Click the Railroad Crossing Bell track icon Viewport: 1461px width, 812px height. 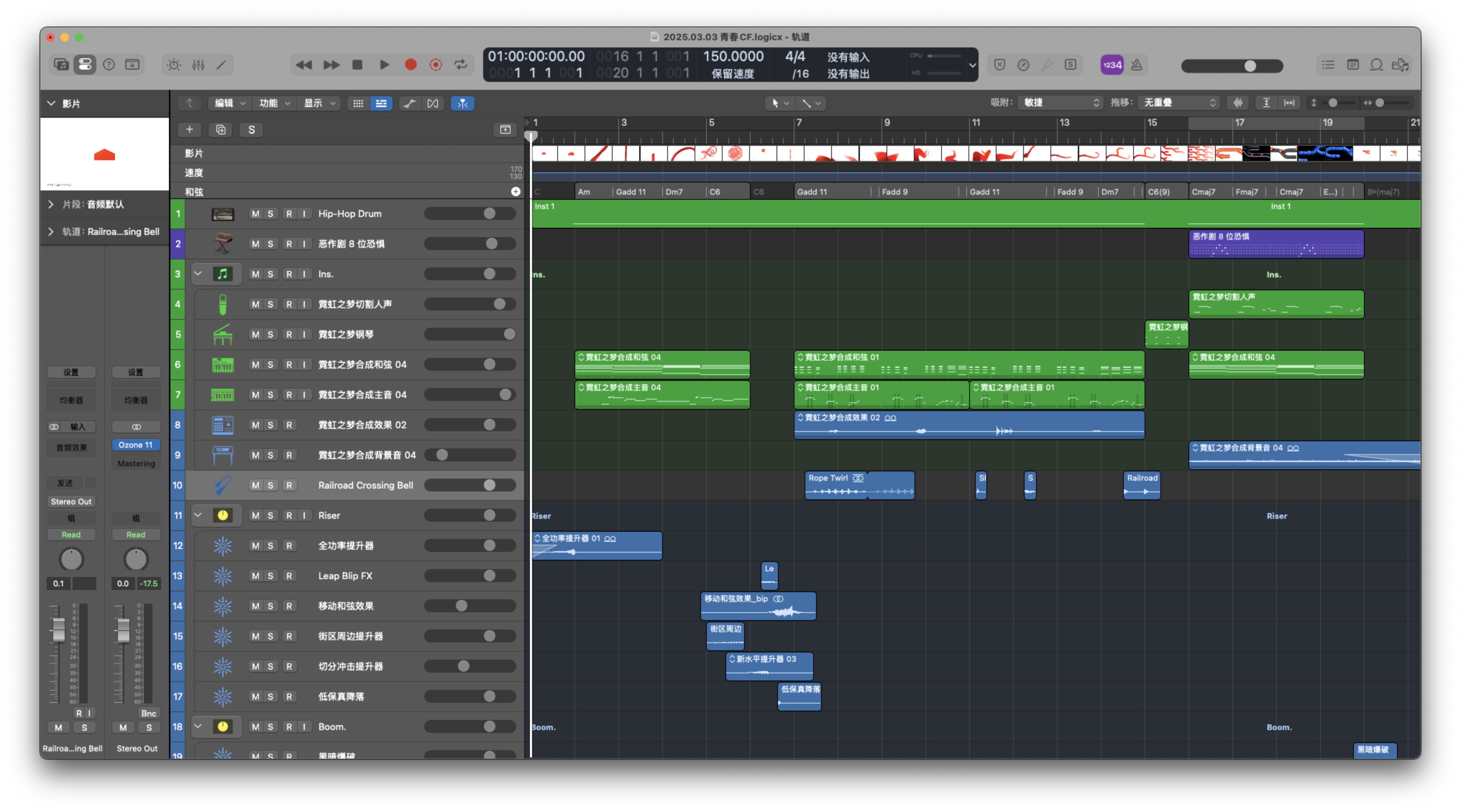point(222,485)
